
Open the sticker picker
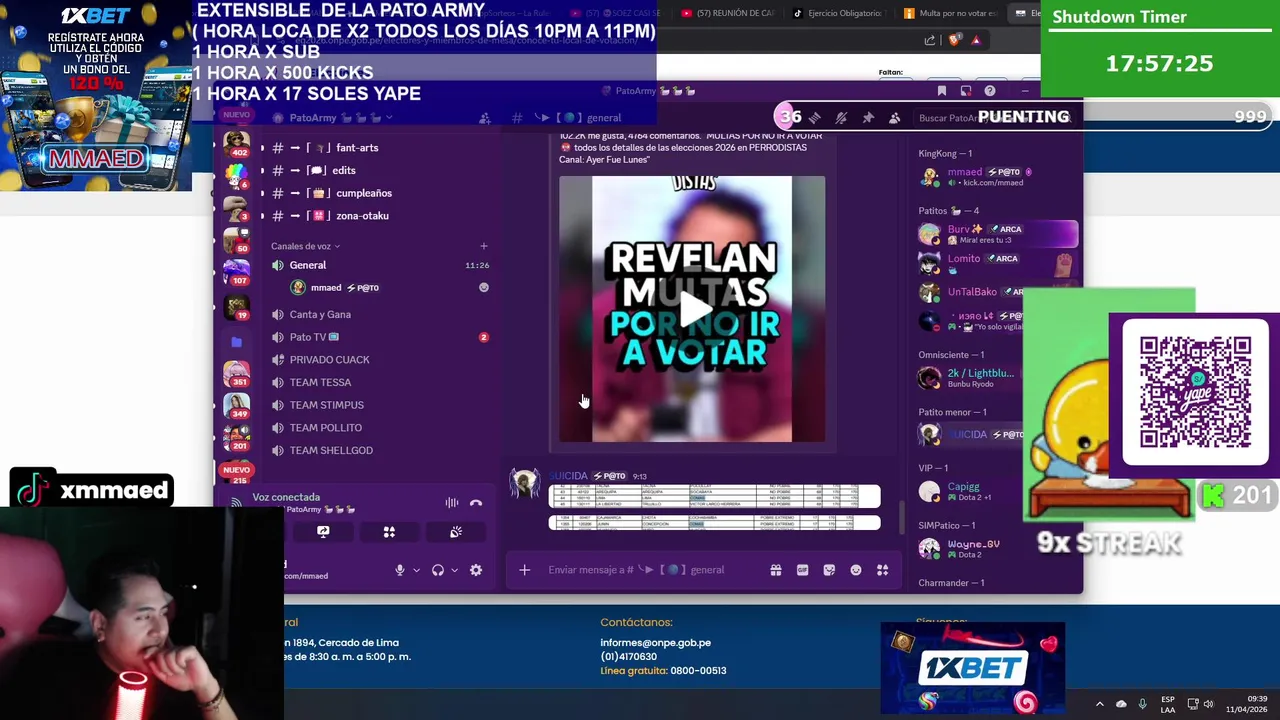click(829, 570)
